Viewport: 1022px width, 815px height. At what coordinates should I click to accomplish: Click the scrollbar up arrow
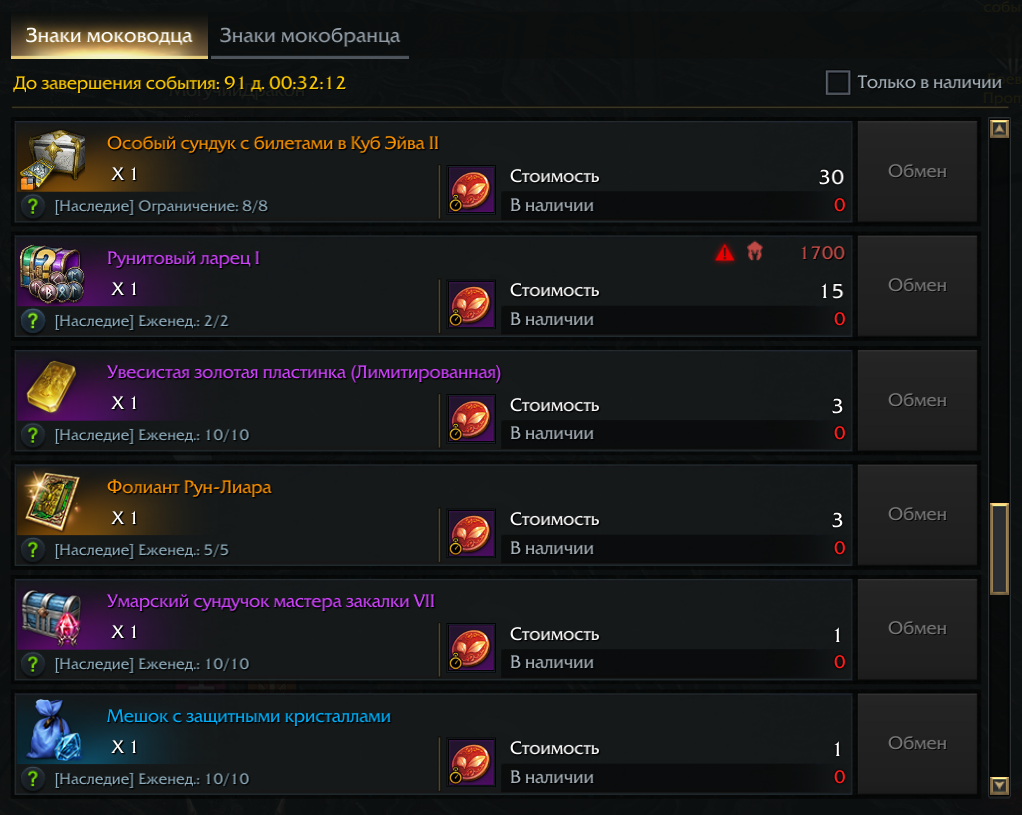(997, 129)
